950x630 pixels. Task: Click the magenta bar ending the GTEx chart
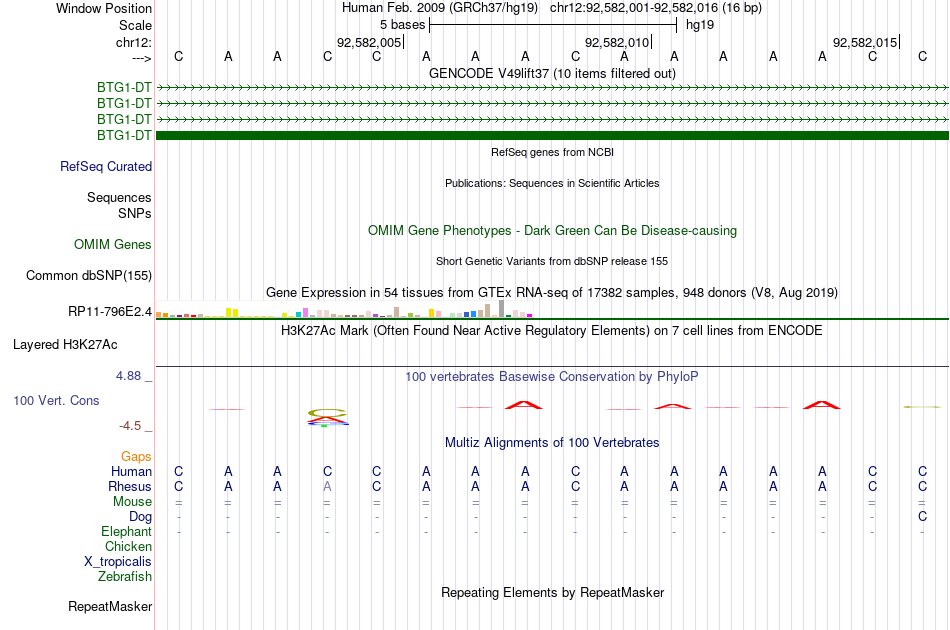(x=530, y=316)
